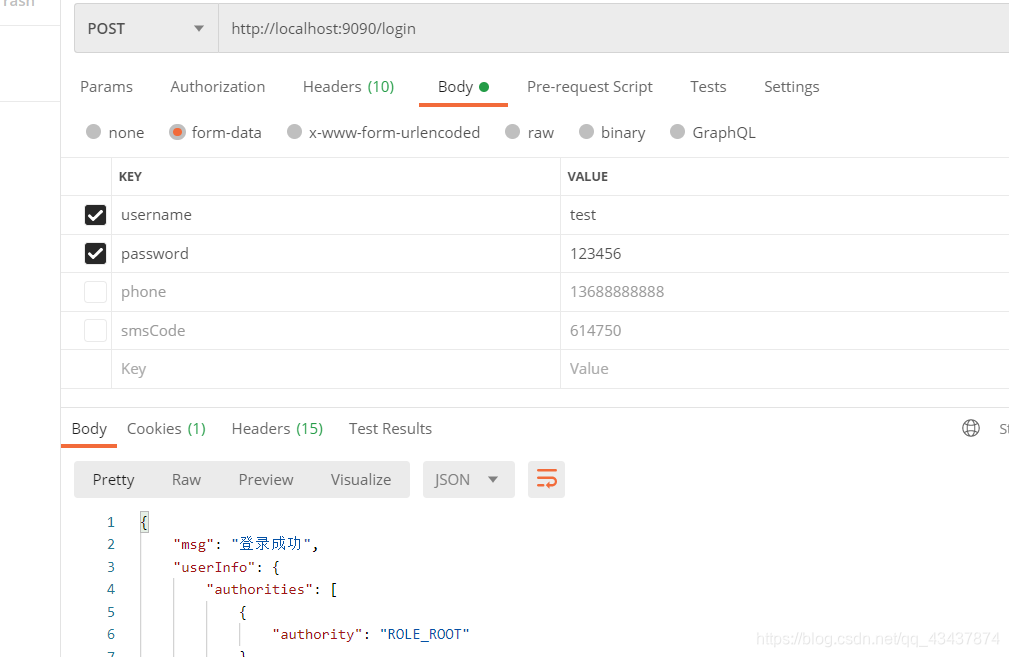Toggle response line wrap icon
Screen dimensions: 1009x657
(x=546, y=479)
